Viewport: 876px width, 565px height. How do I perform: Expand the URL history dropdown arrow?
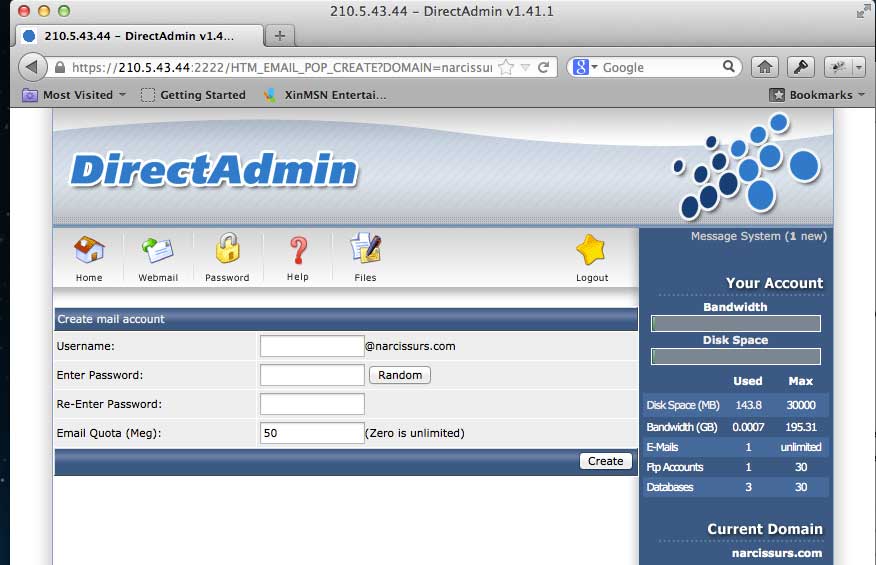pyautogui.click(x=525, y=67)
